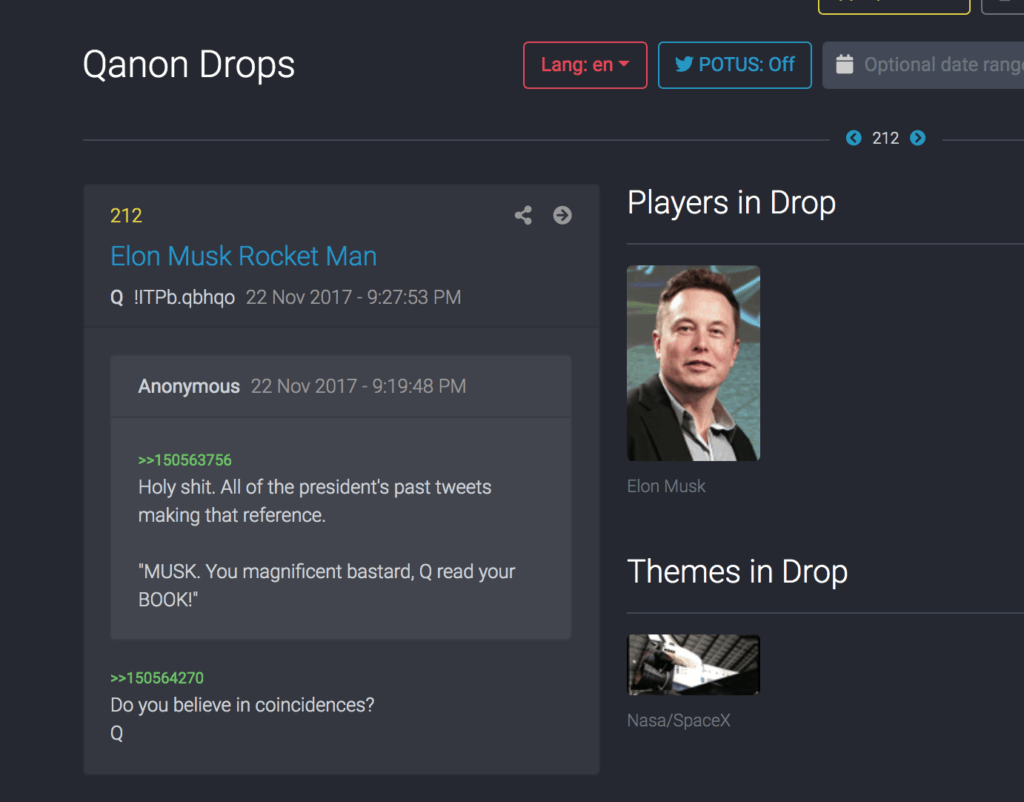
Task: Click the yellow-outlined button at top
Action: tap(894, 7)
